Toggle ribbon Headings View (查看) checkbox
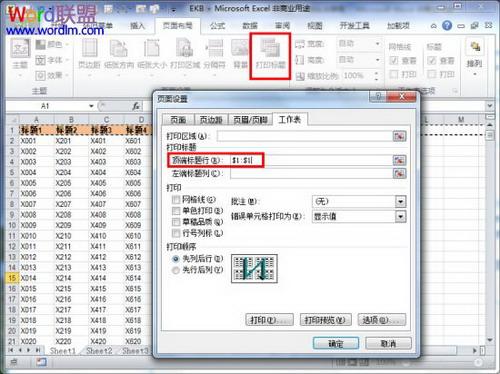 [x=432, y=60]
